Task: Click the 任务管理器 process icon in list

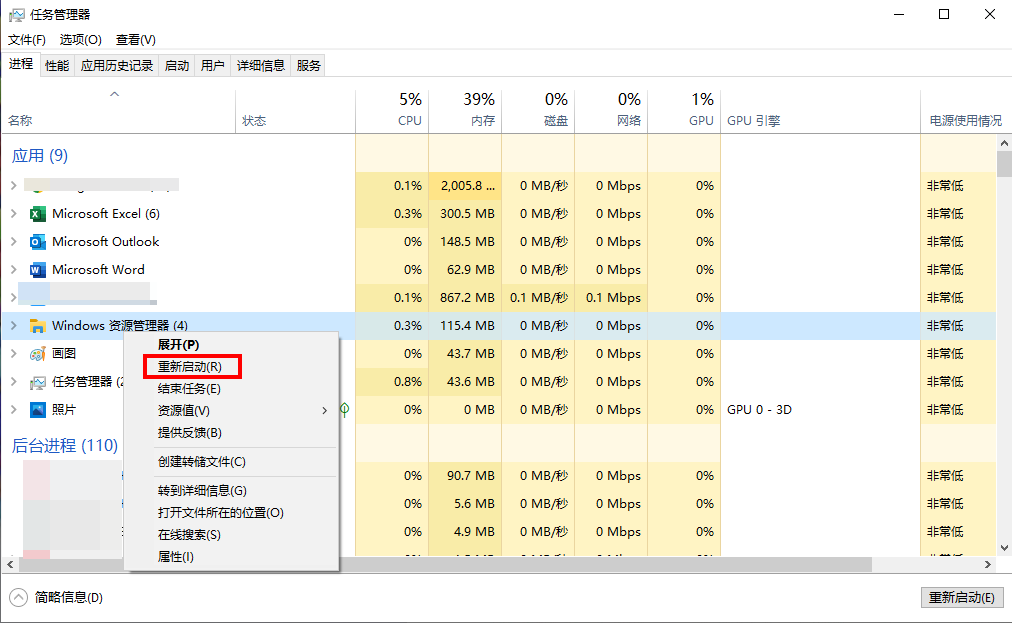Action: [x=38, y=382]
